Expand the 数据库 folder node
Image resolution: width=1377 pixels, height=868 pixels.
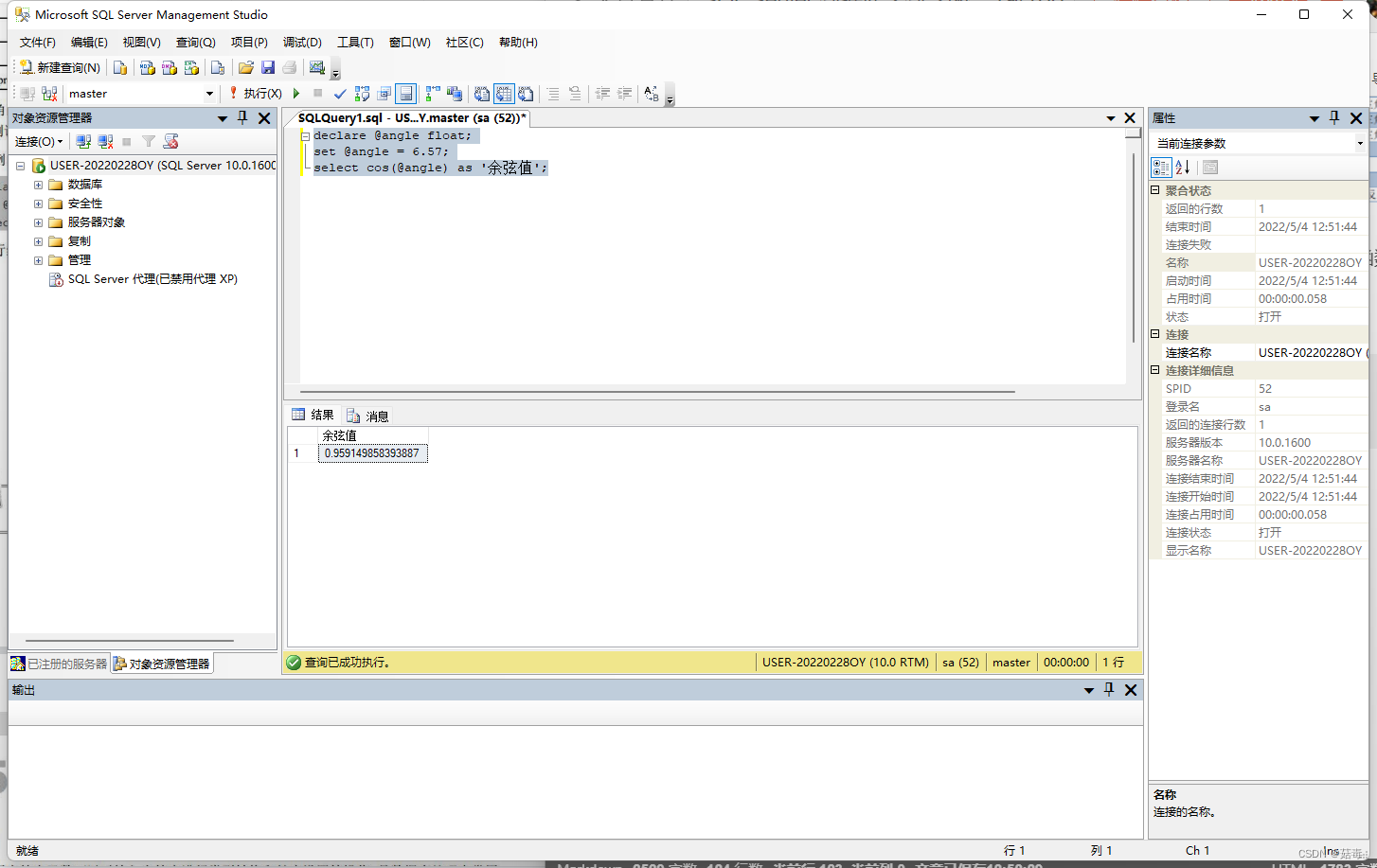pos(38,185)
